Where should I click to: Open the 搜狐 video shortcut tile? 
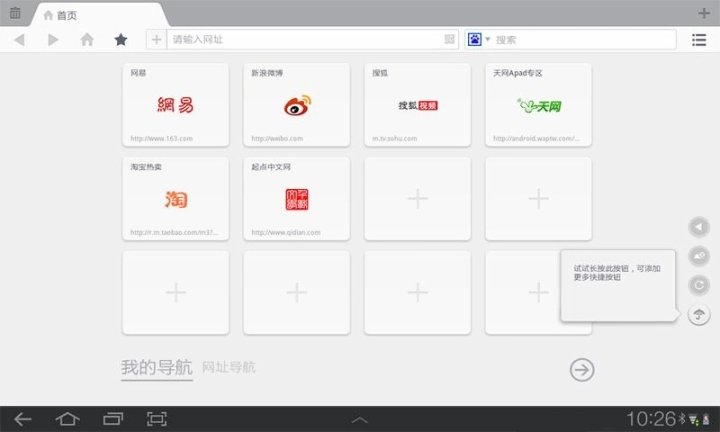(417, 105)
